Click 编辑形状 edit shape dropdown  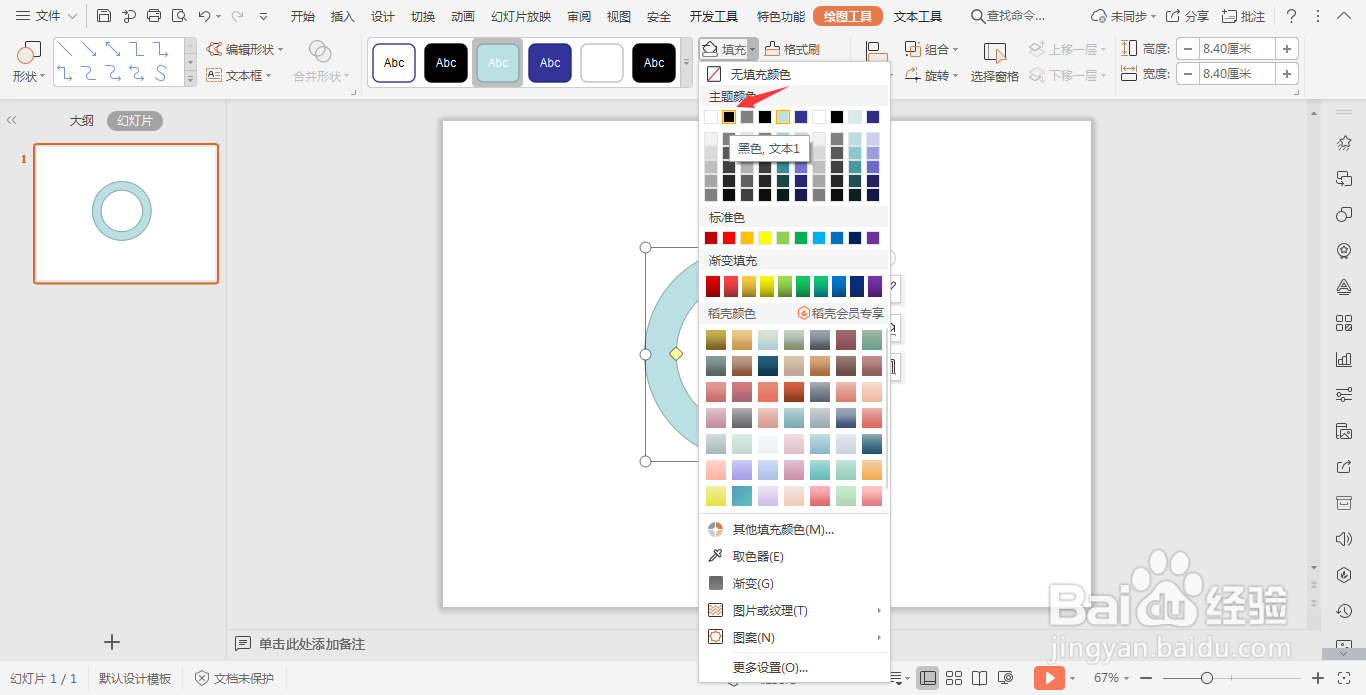245,49
